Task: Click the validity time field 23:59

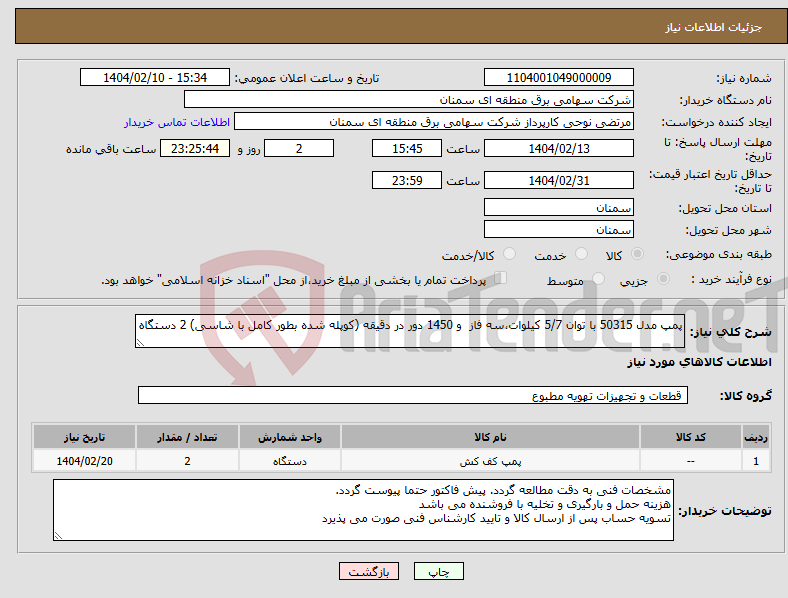Action: pyautogui.click(x=407, y=180)
